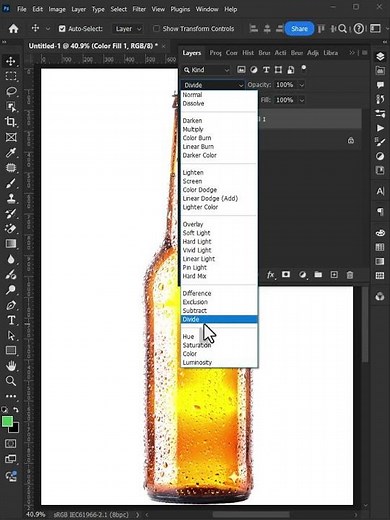Image resolution: width=390 pixels, height=520 pixels.
Task: Select Normal blend mode entry
Action: 192,95
